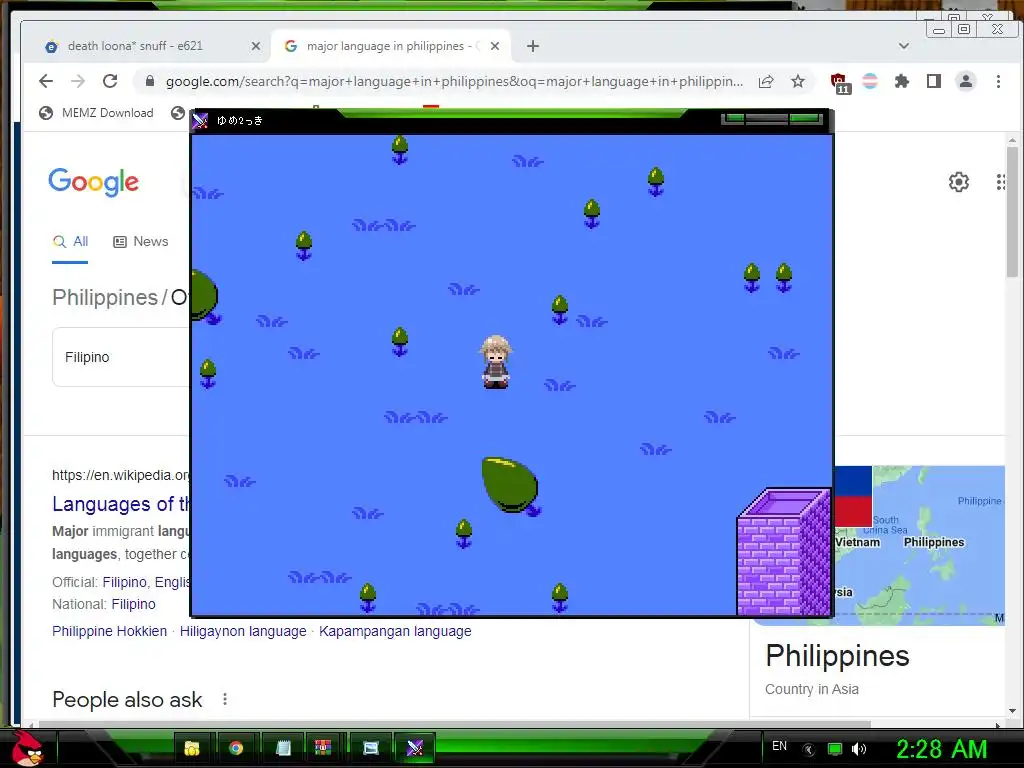The width and height of the screenshot is (1024, 768).
Task: Click the Filipino link next to National
Action: click(x=133, y=604)
